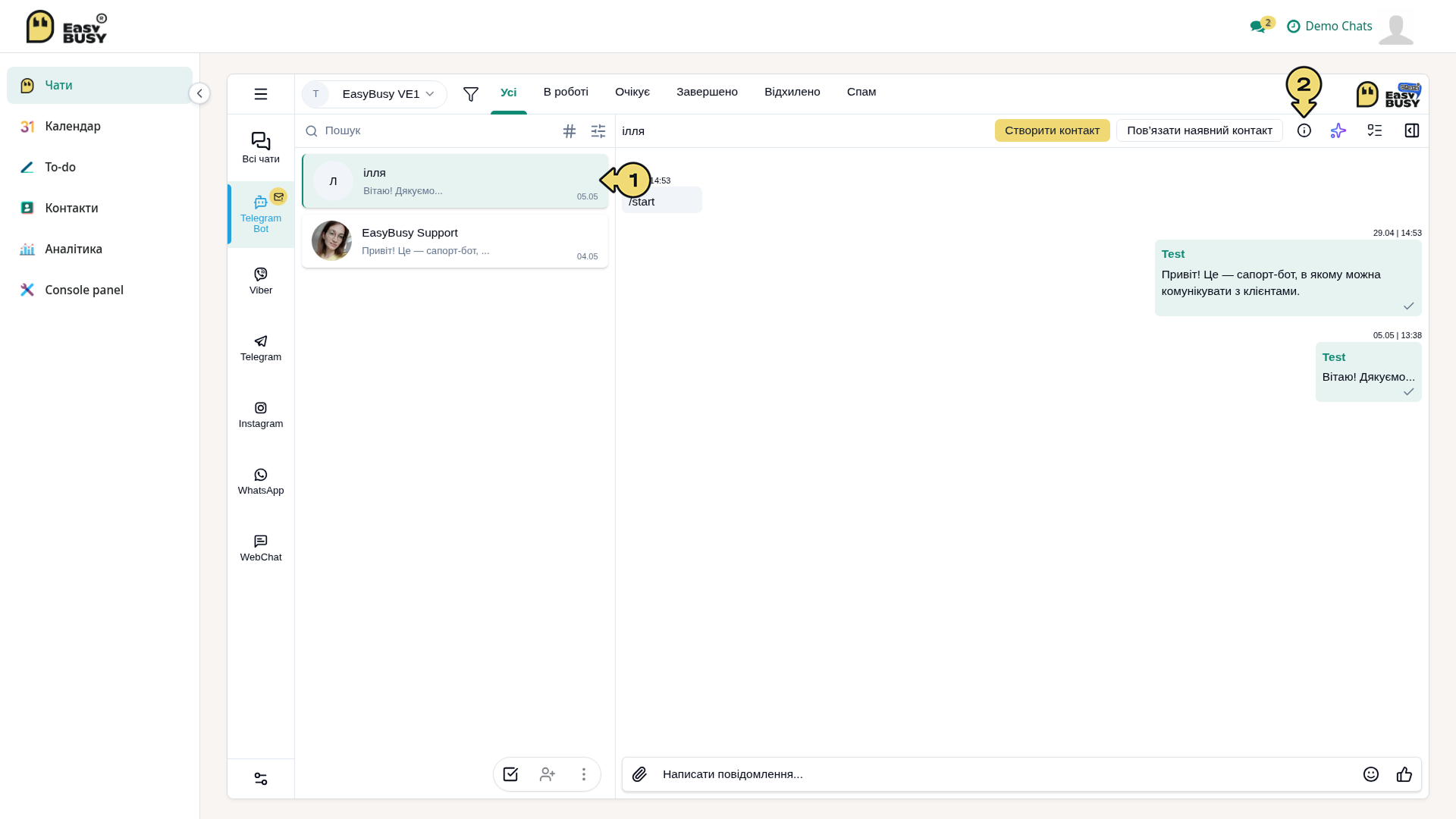Open the EasyBusy Support chat

[x=454, y=241]
